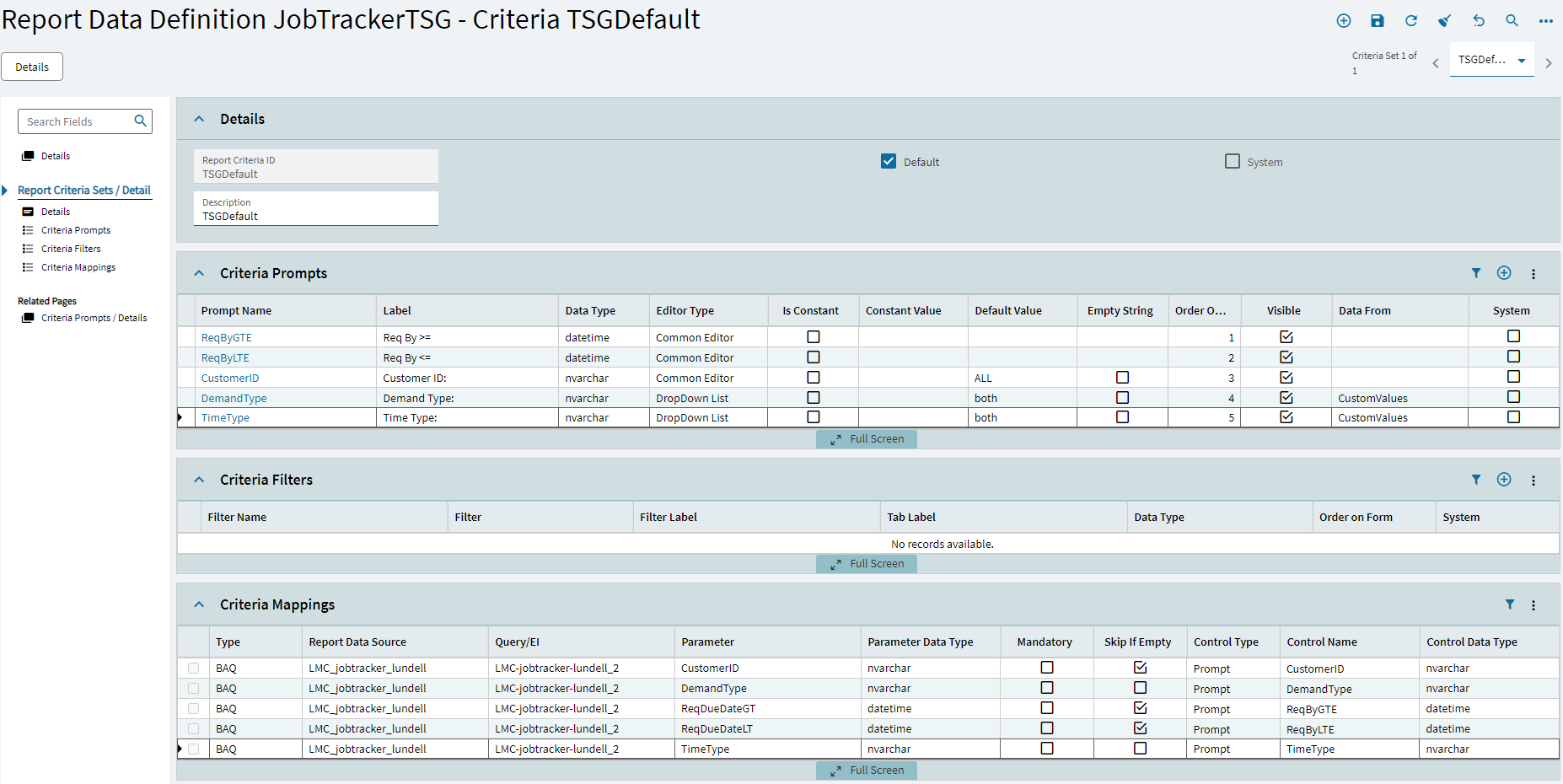Sort mappings by Parameter column header
The width and height of the screenshot is (1563, 784).
click(767, 642)
